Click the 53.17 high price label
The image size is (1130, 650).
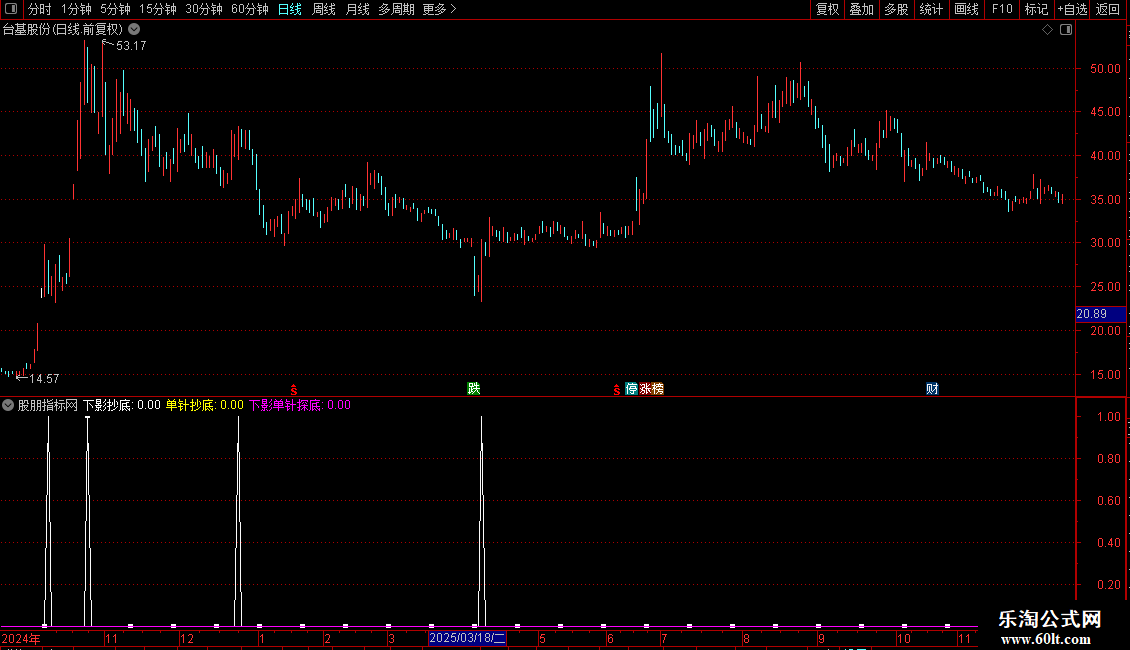click(x=131, y=45)
